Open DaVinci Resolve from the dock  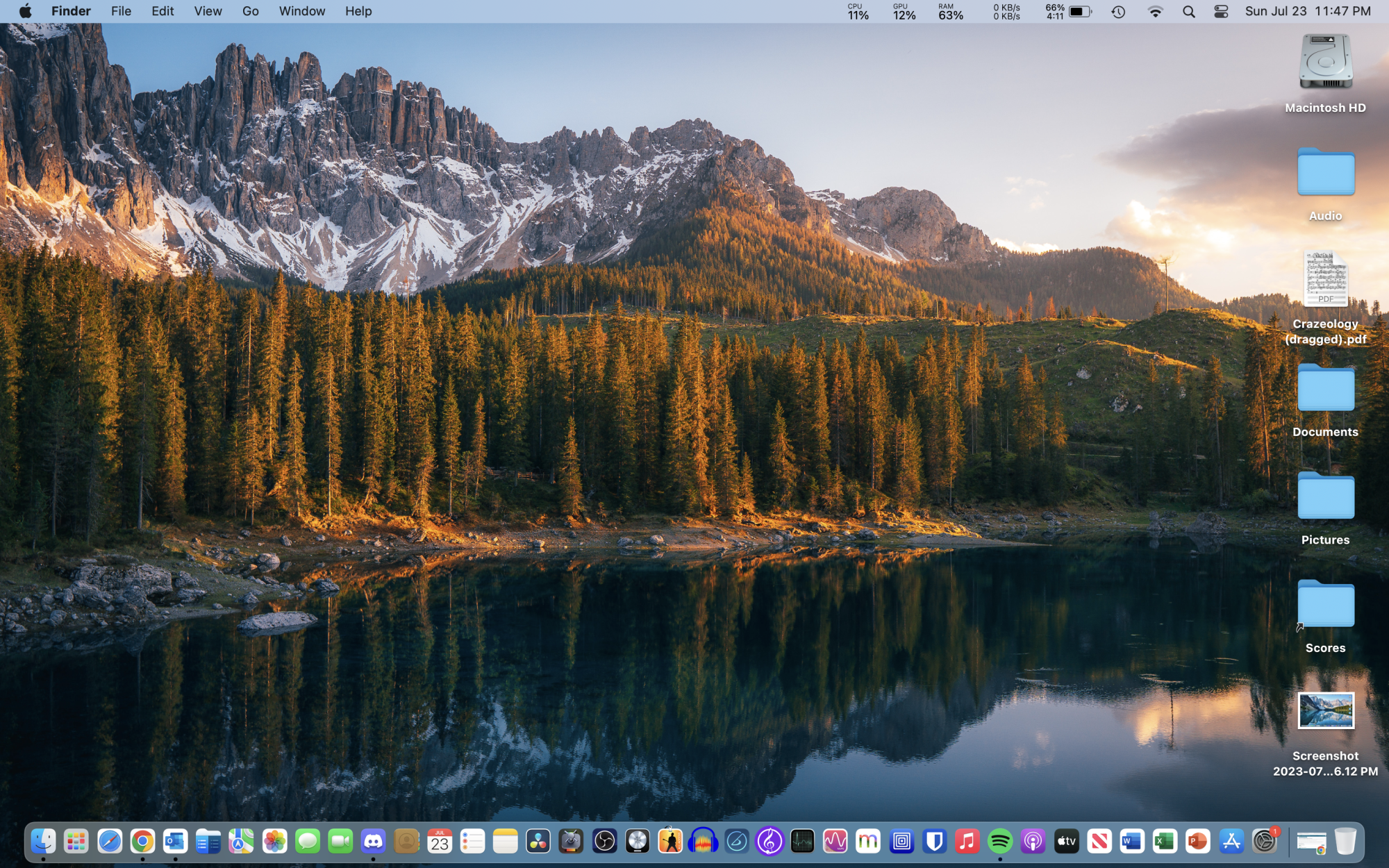click(538, 842)
